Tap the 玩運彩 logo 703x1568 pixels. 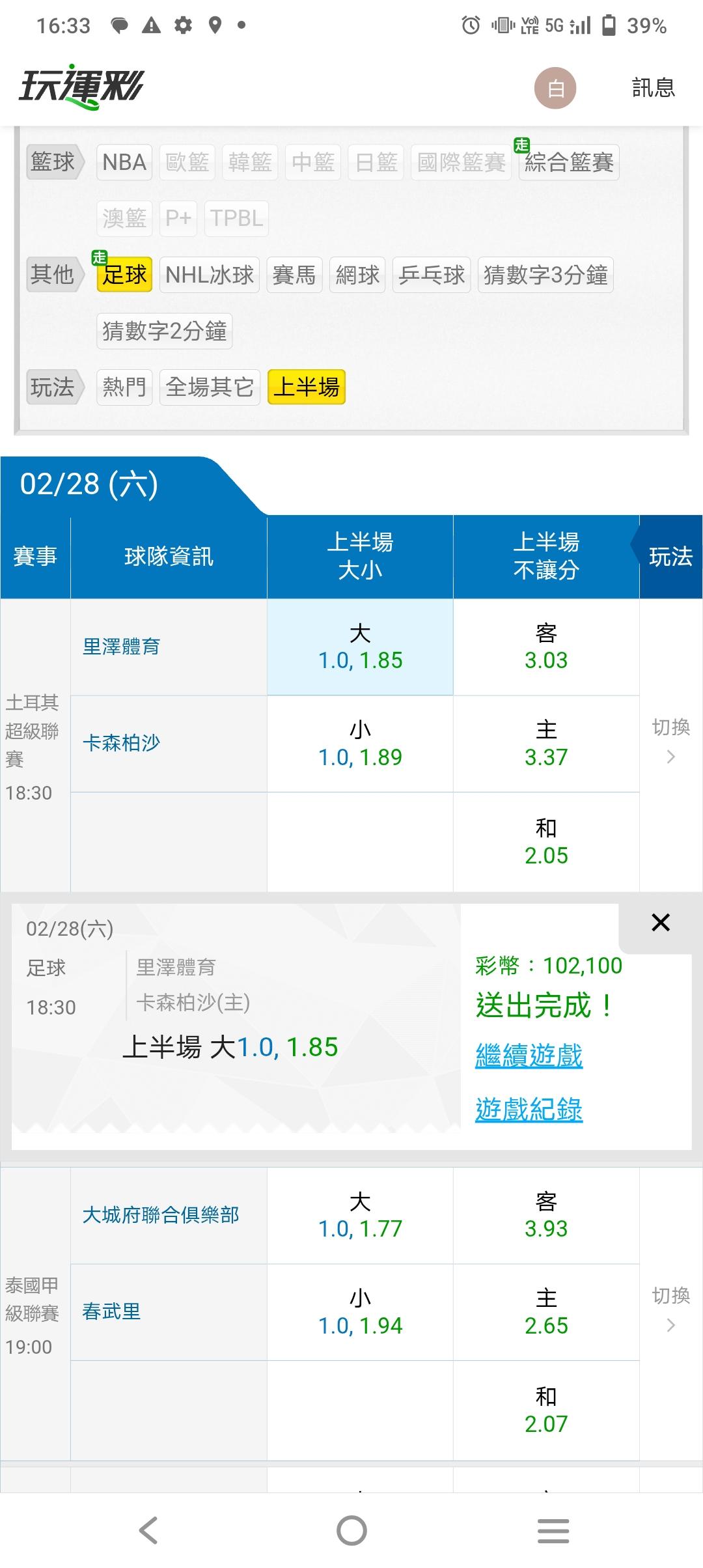[x=81, y=87]
